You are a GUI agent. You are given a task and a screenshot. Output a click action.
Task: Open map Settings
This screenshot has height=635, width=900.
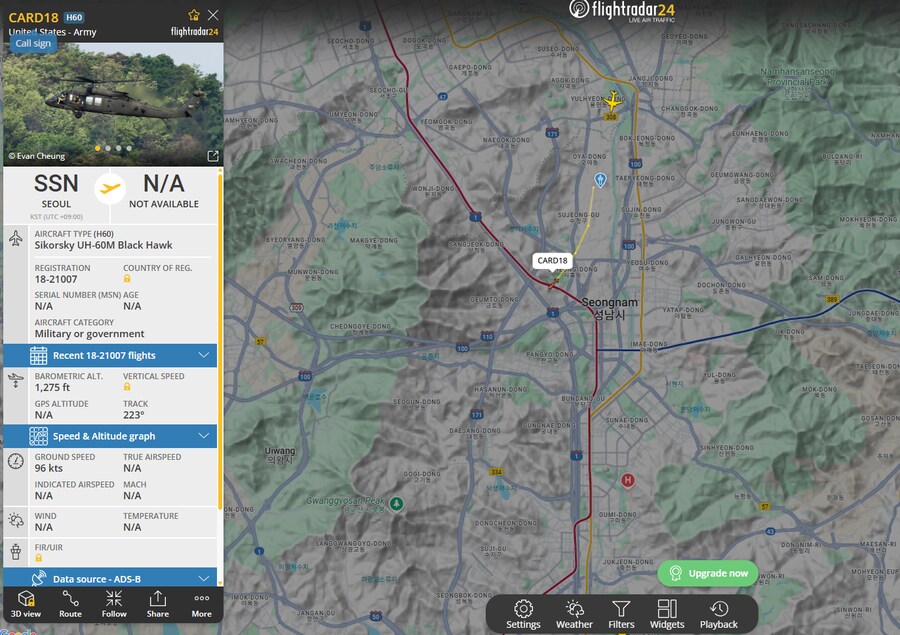(523, 614)
